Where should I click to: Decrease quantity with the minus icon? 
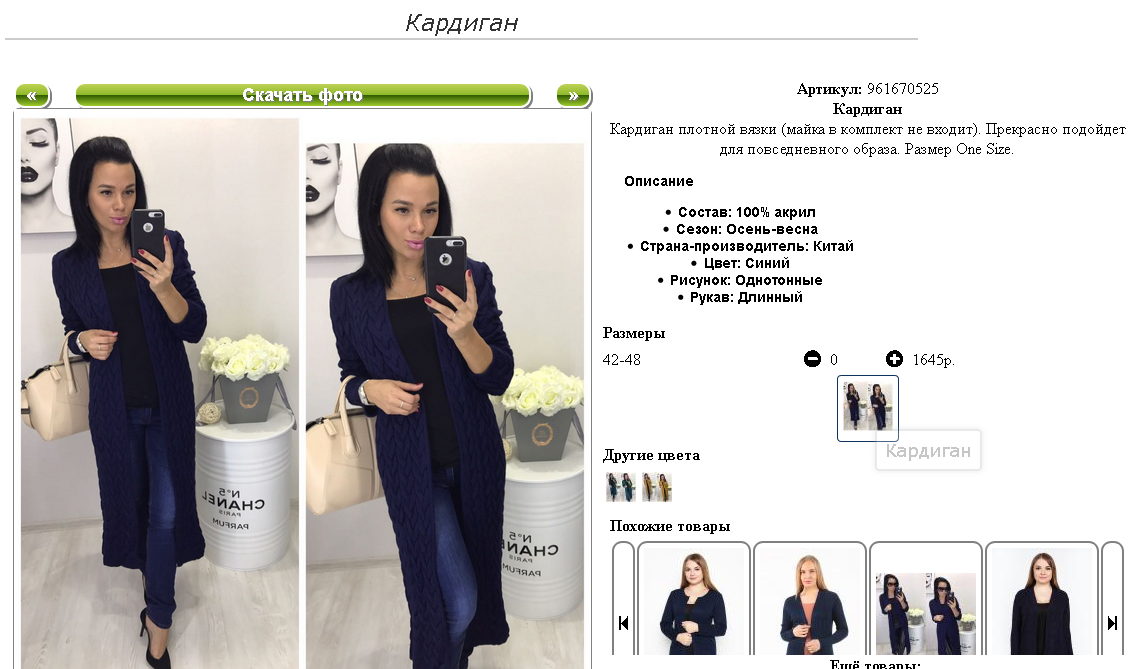coord(812,358)
